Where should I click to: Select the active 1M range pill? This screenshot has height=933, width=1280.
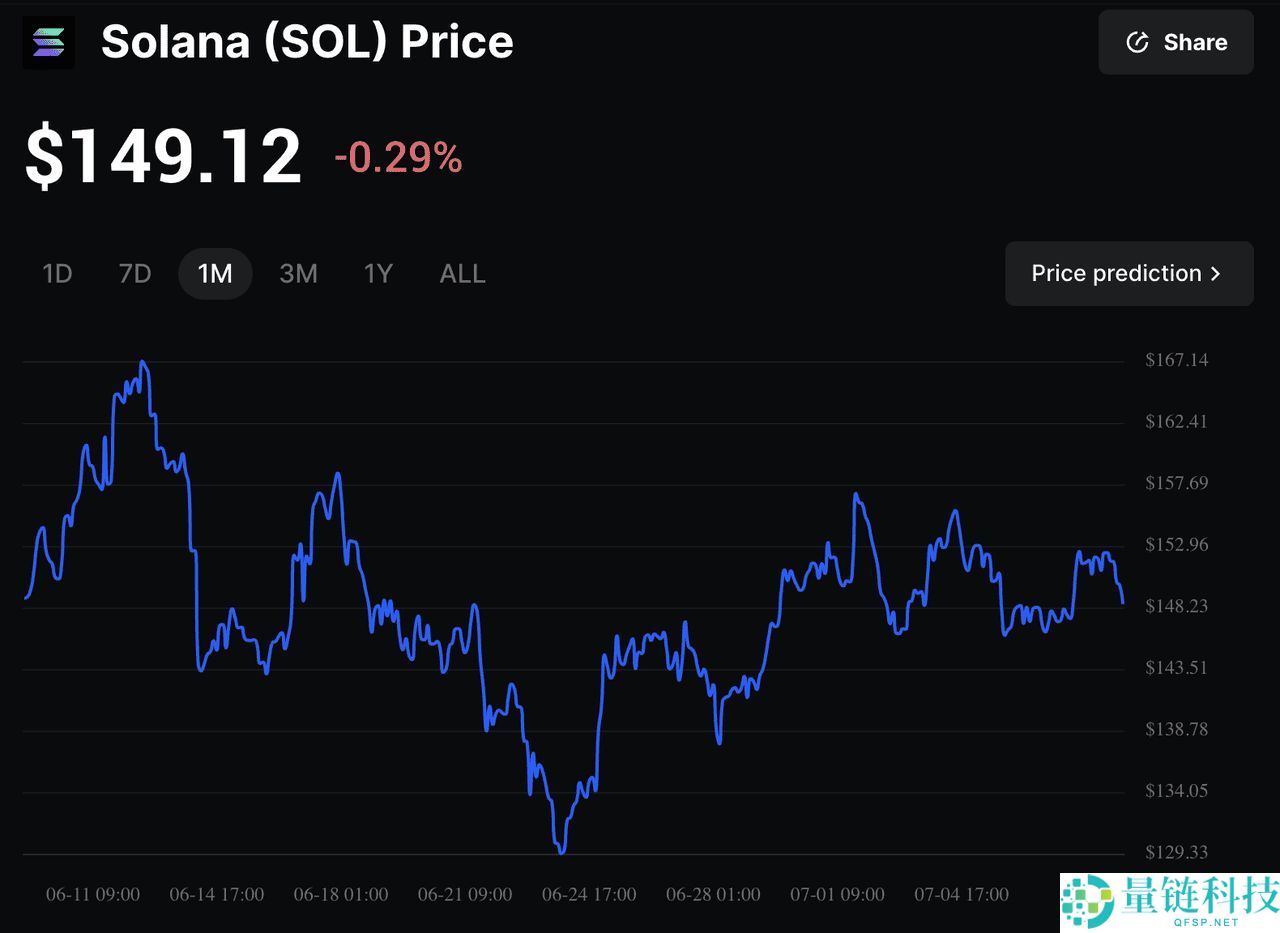click(215, 273)
